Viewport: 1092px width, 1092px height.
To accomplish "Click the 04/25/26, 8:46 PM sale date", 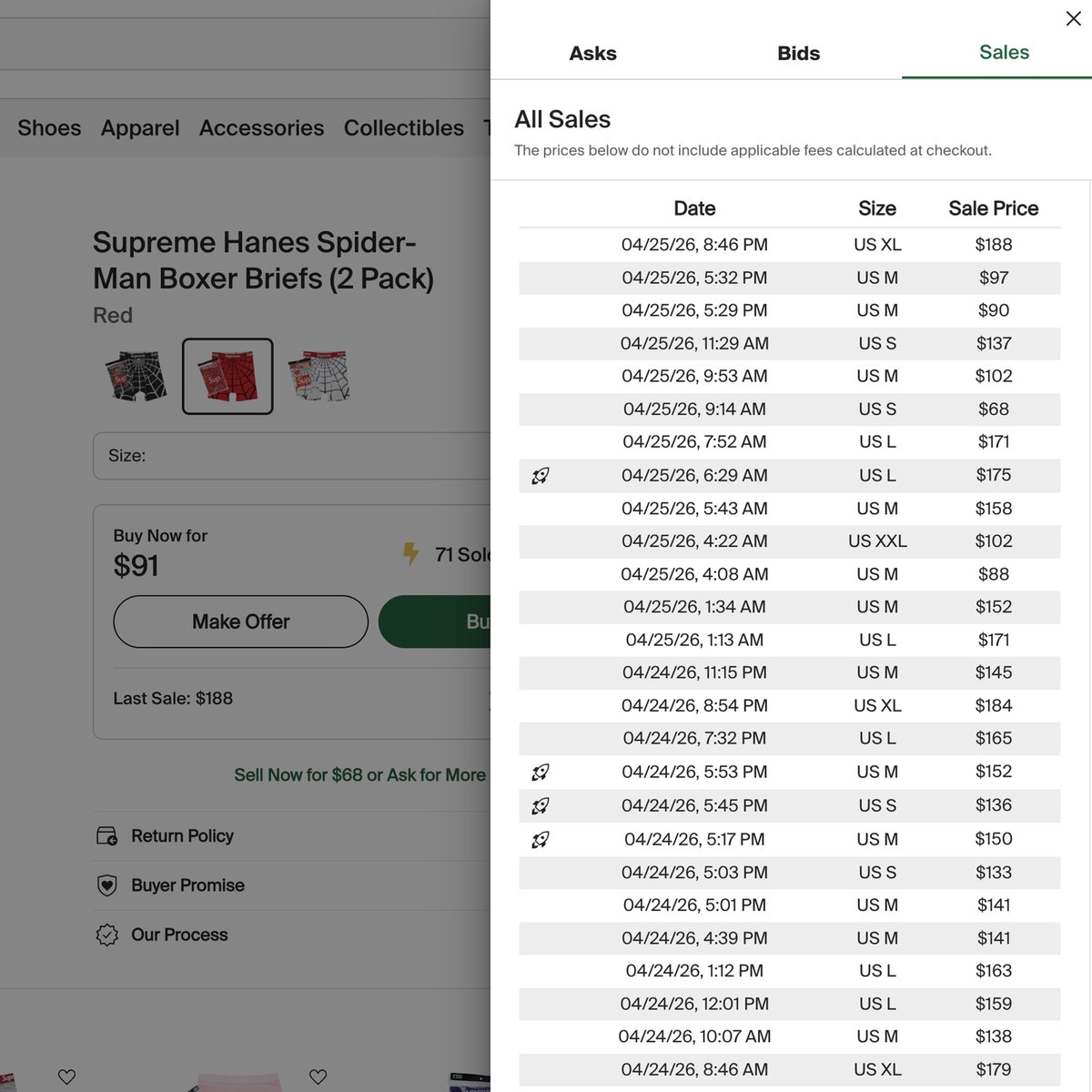I will pyautogui.click(x=694, y=245).
